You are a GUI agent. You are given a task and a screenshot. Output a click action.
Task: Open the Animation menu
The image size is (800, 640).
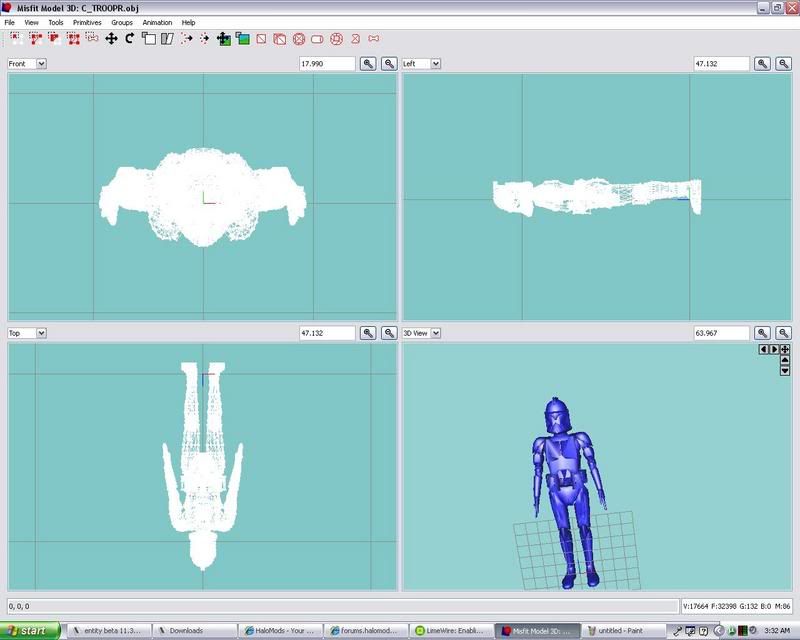click(157, 22)
